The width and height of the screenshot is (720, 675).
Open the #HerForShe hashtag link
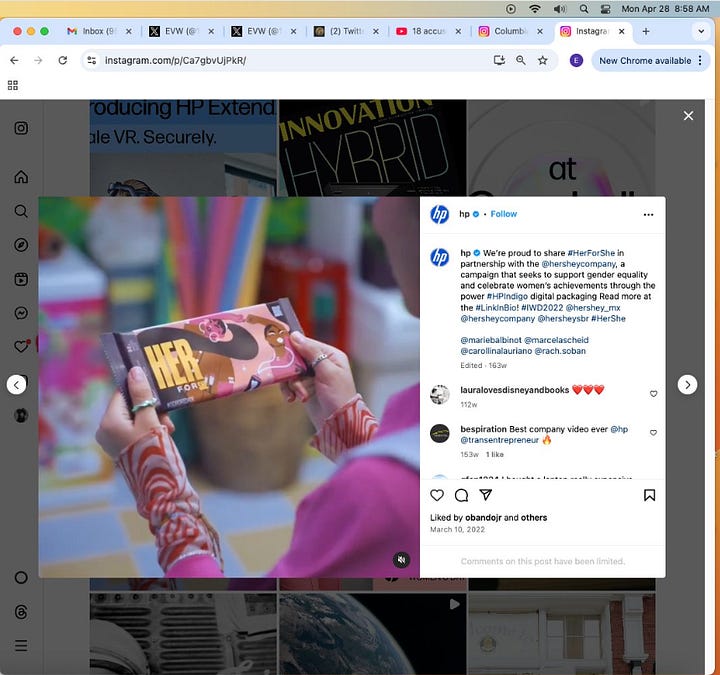(591, 253)
